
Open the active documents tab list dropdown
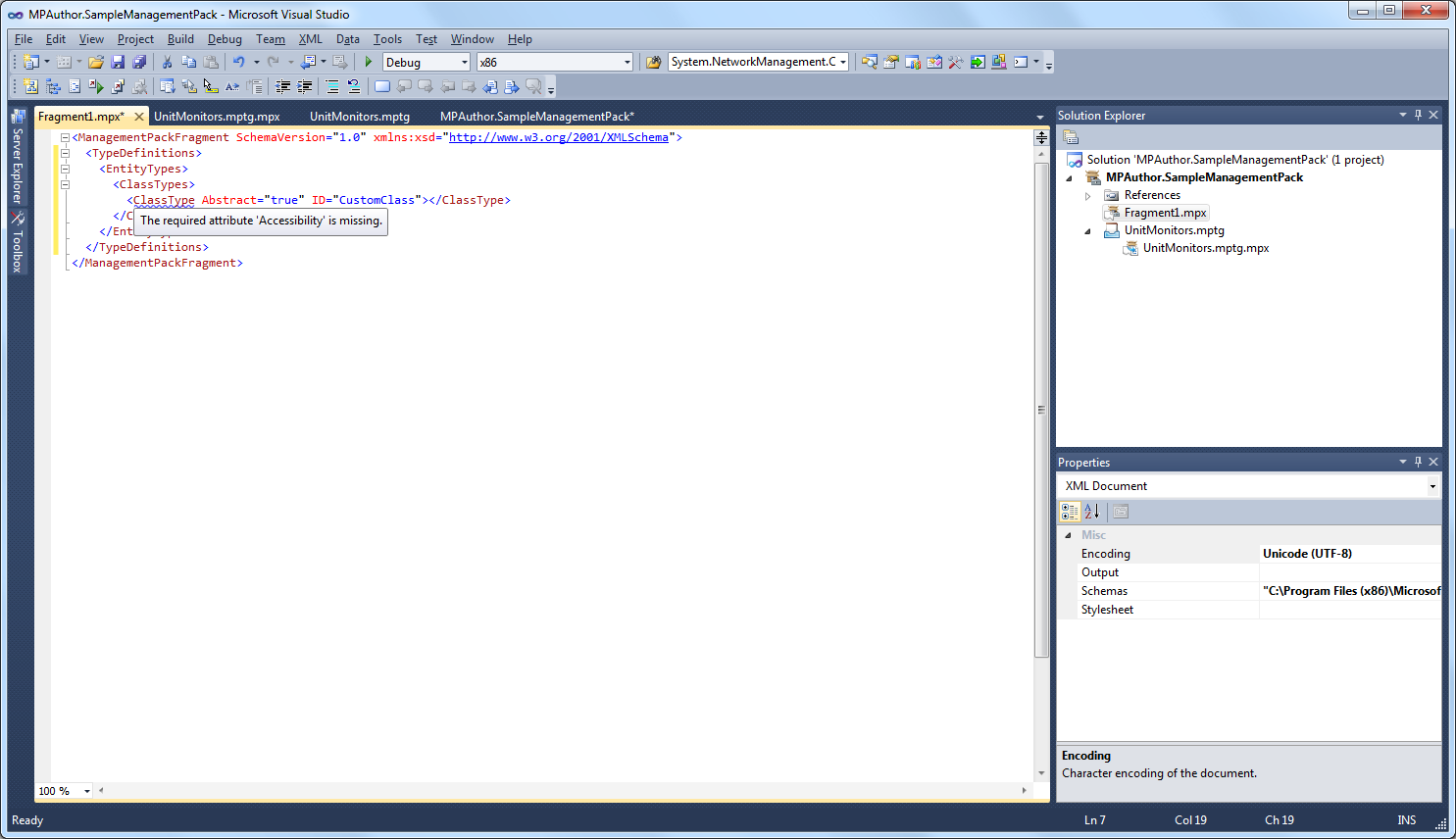pyautogui.click(x=1040, y=117)
